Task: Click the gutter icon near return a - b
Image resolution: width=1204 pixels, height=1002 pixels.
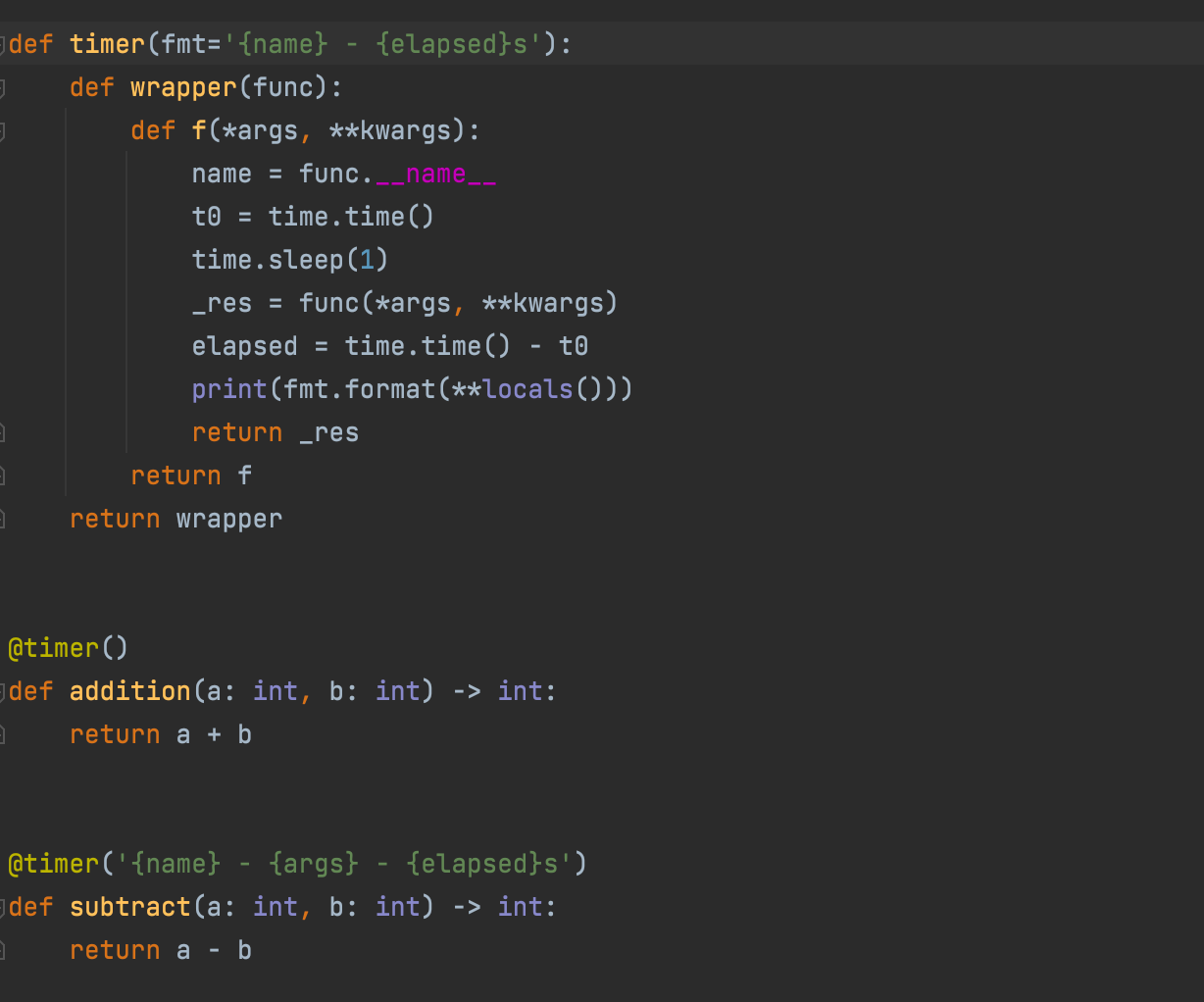Action: tap(5, 949)
